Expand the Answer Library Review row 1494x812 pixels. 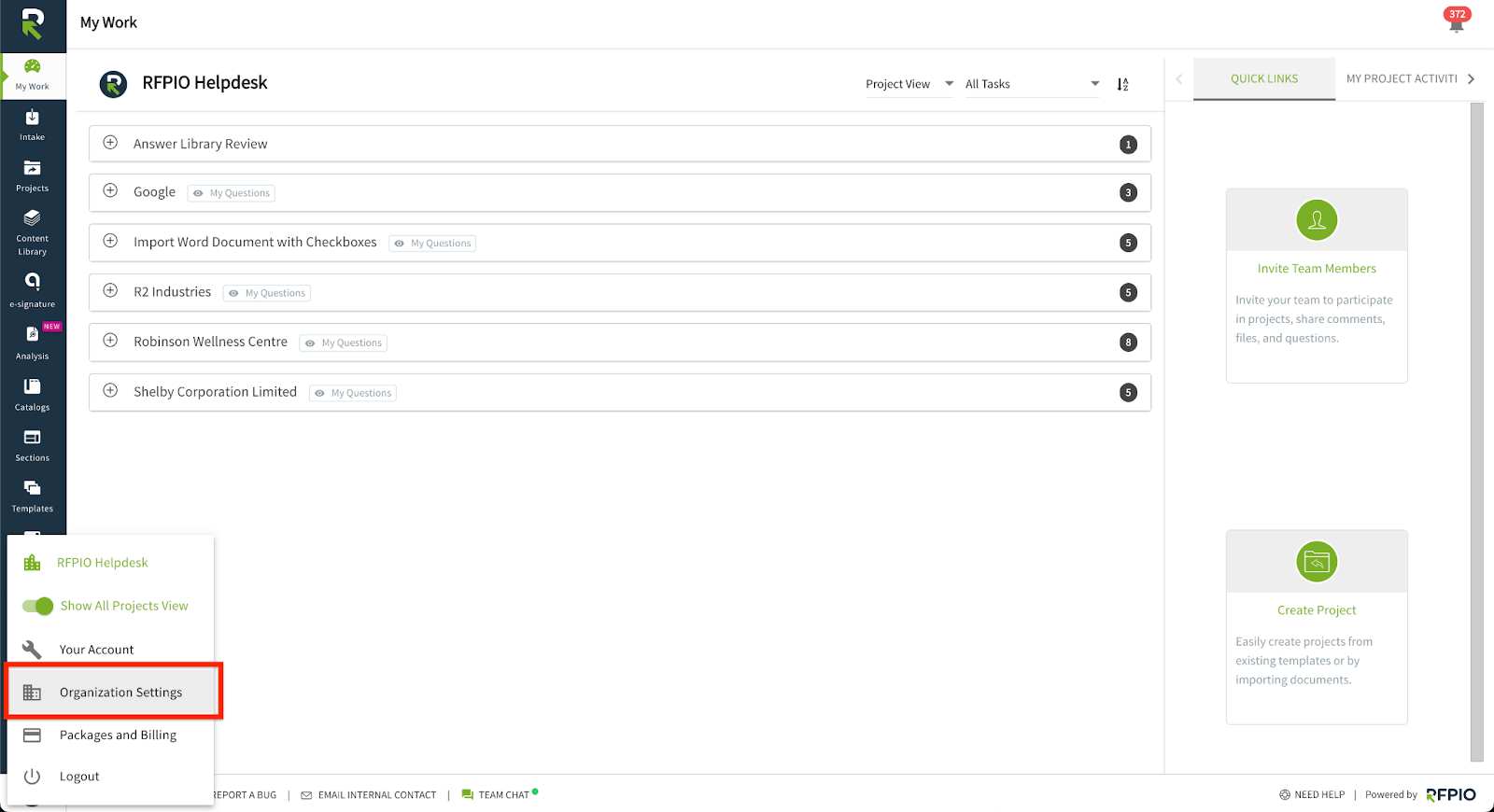pos(110,143)
